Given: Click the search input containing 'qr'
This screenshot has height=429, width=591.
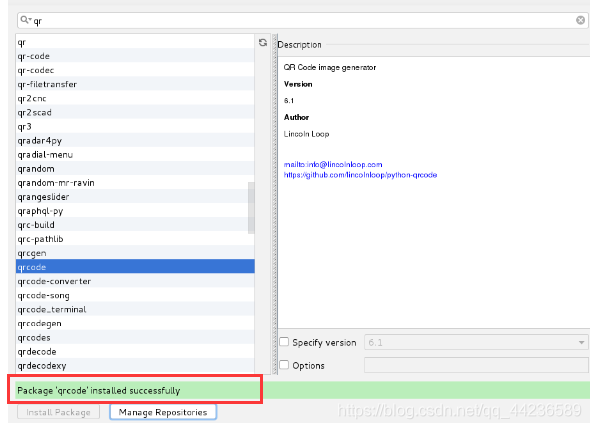Looking at the screenshot, I should [x=302, y=20].
